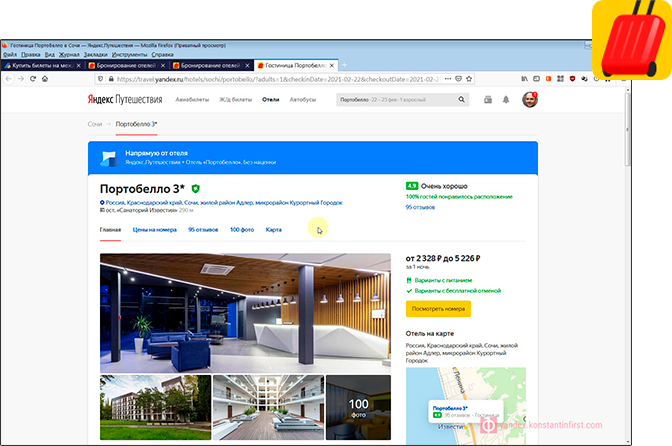Select the 'Цены на номера' hotel tab
The image size is (672, 446).
[x=154, y=230]
